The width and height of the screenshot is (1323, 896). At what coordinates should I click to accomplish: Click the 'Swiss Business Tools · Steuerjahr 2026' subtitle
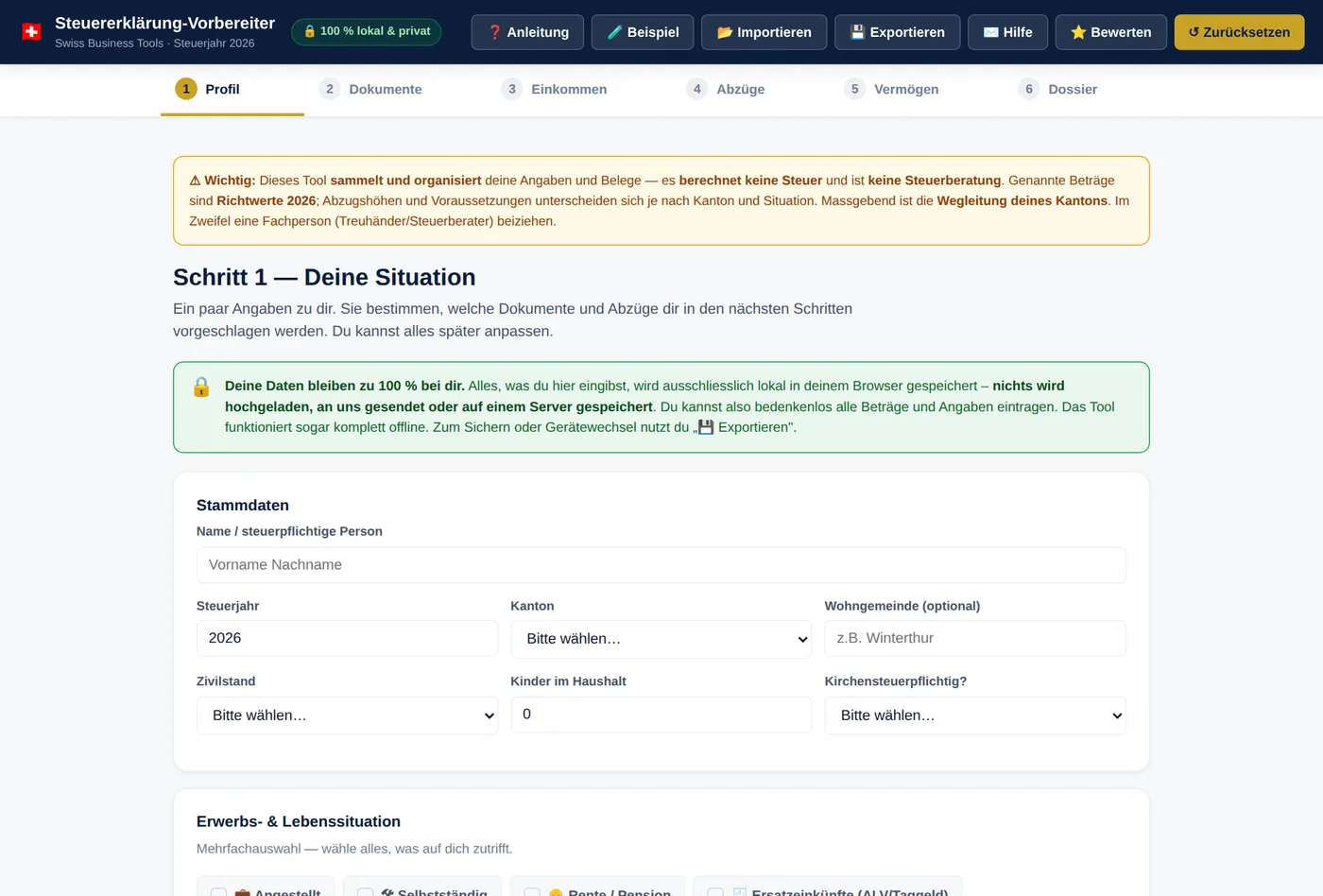154,43
